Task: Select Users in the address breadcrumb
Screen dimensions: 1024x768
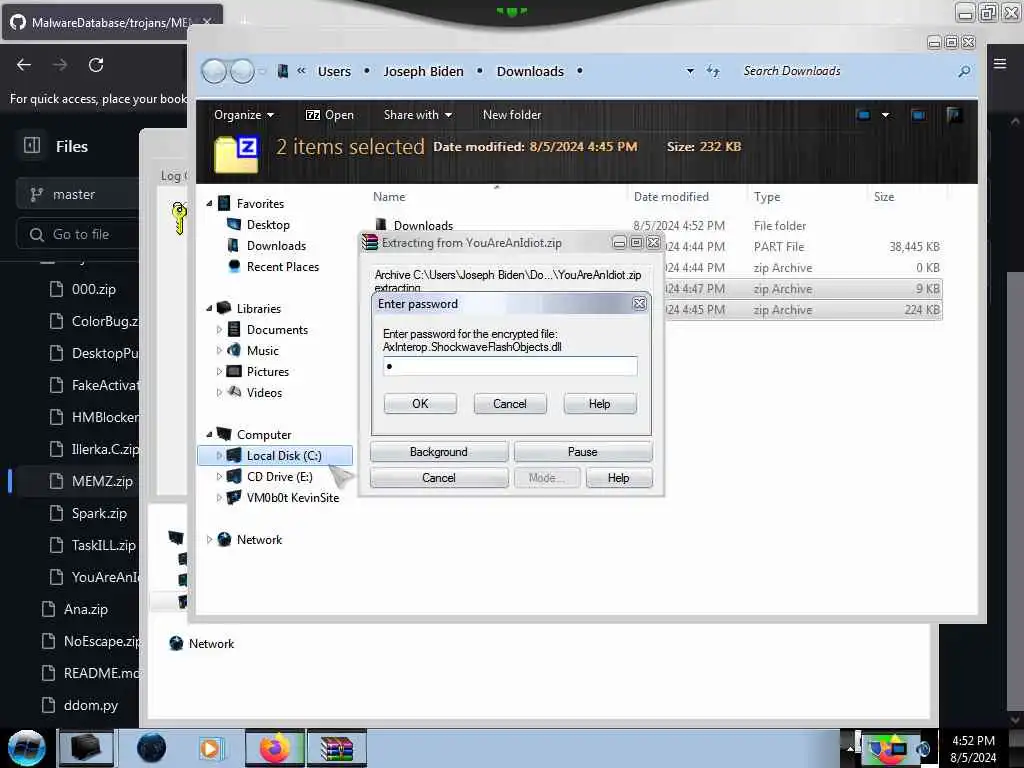Action: pyautogui.click(x=334, y=71)
